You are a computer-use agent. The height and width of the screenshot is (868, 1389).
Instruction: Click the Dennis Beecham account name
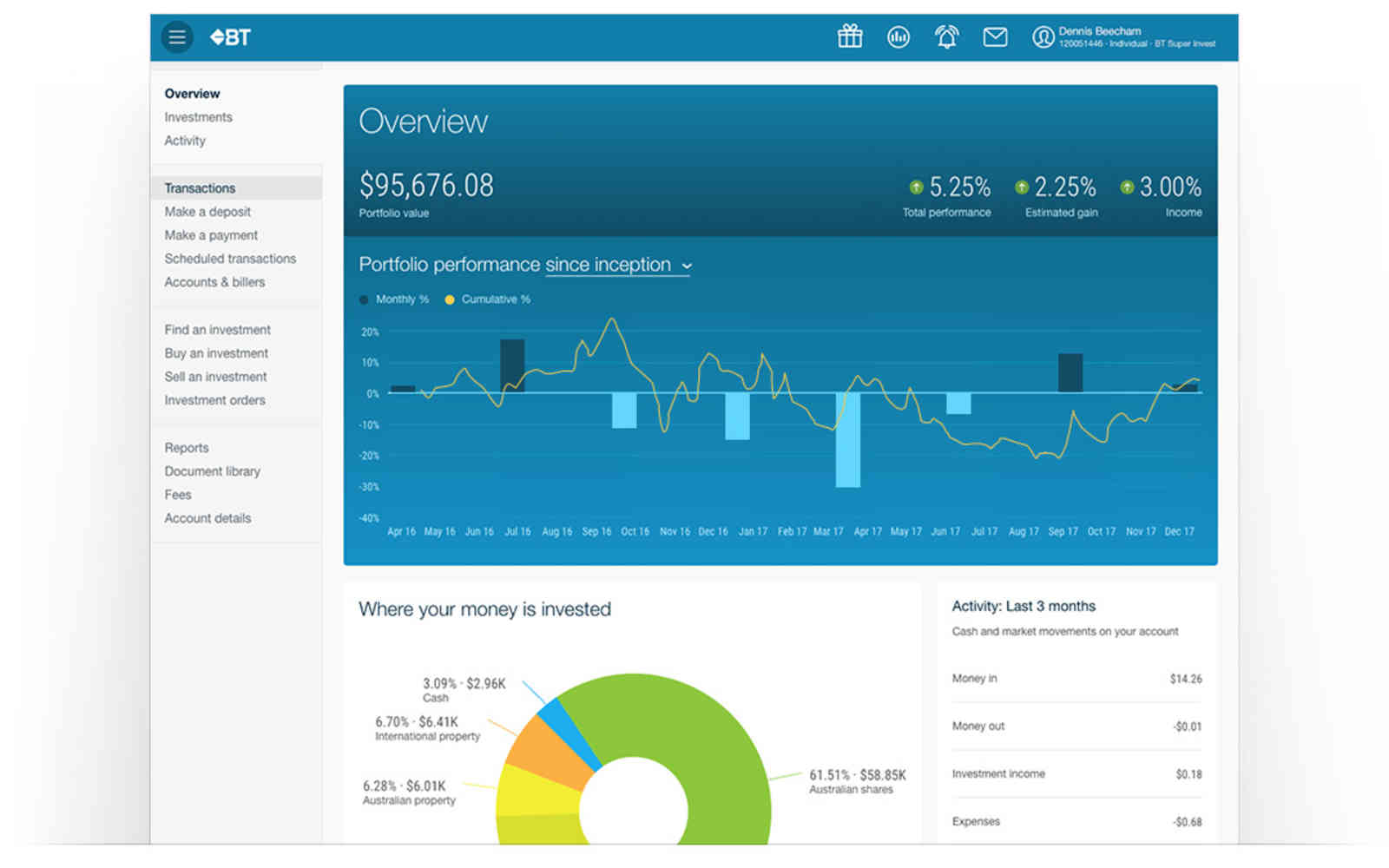pos(1099,31)
